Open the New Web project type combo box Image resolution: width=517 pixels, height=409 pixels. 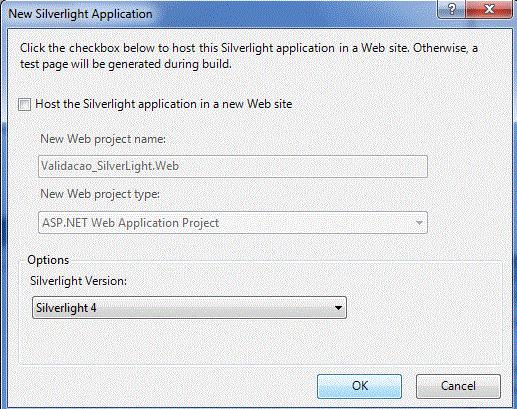pos(233,223)
